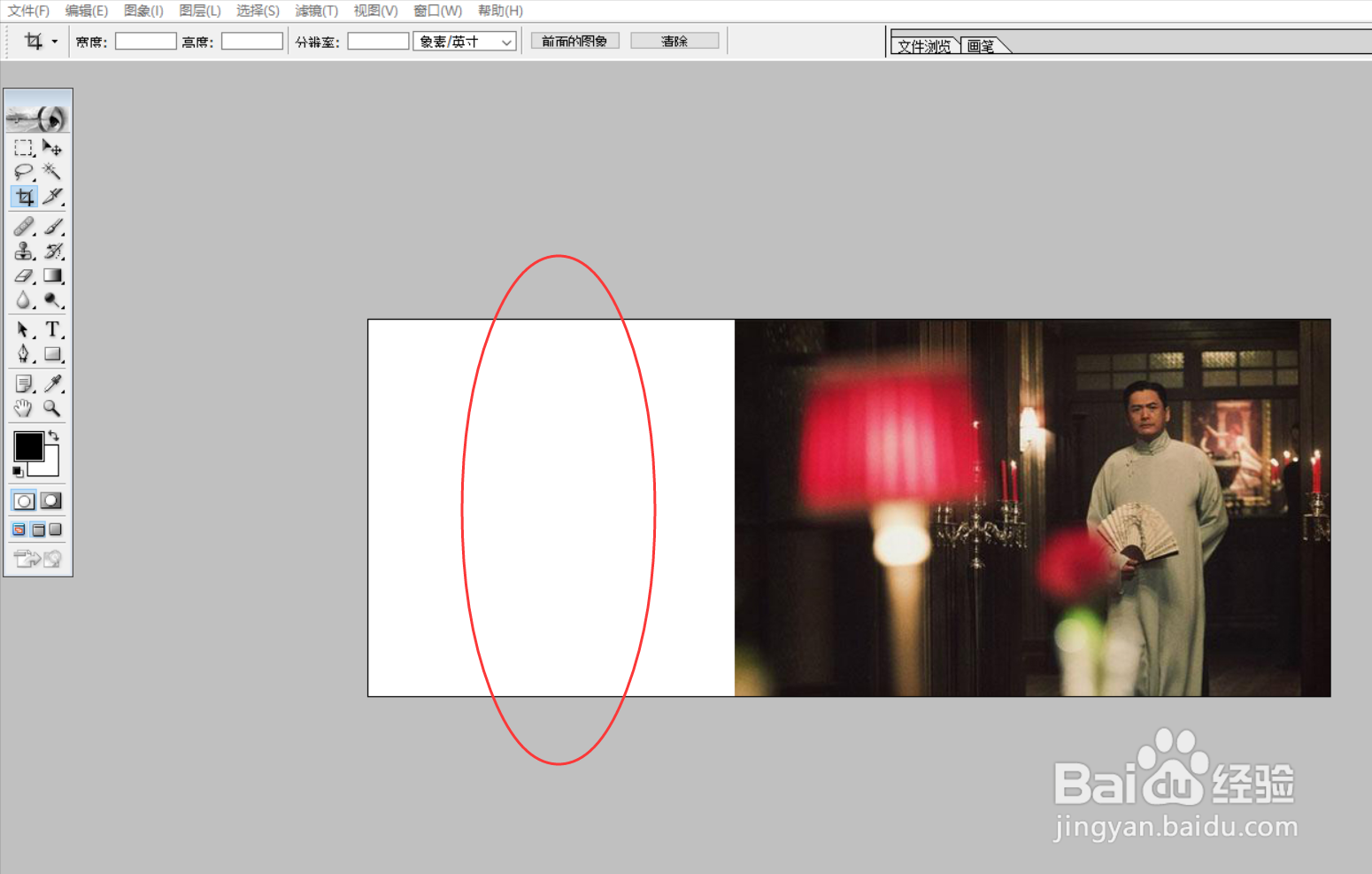The height and width of the screenshot is (874, 1372).
Task: Open the 文件(F) menu
Action: click(28, 11)
